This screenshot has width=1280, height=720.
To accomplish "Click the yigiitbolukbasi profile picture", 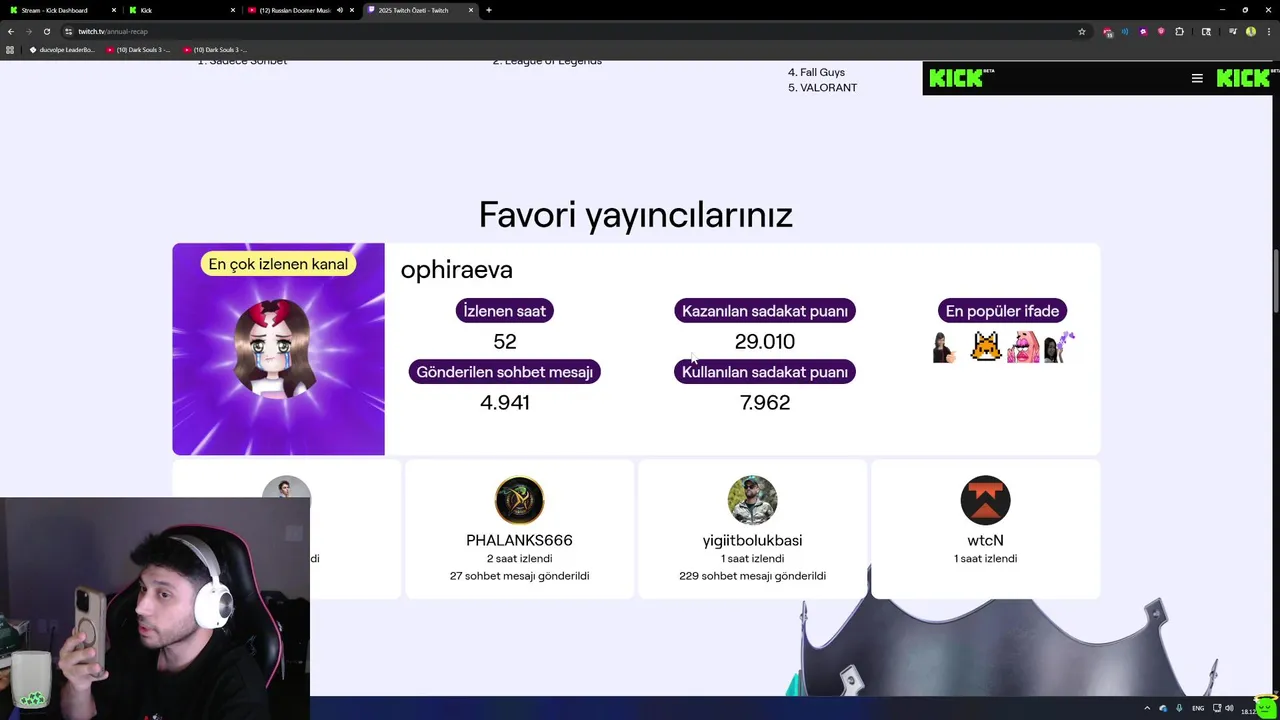I will [752, 500].
